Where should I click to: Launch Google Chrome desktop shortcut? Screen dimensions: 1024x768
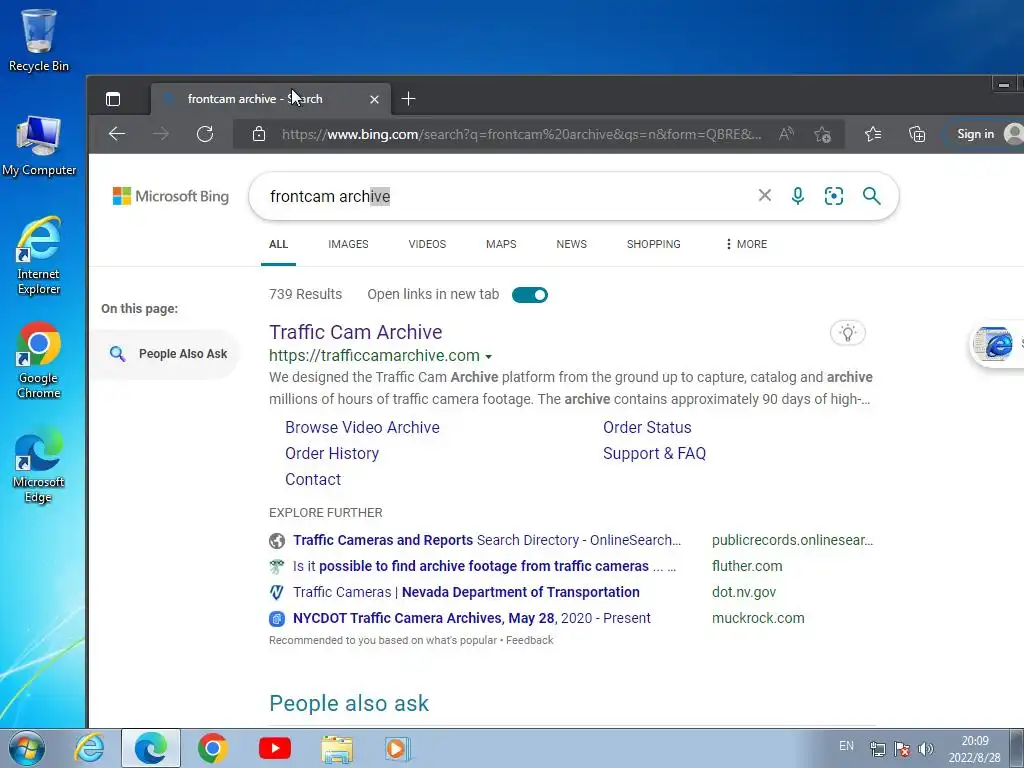[39, 360]
